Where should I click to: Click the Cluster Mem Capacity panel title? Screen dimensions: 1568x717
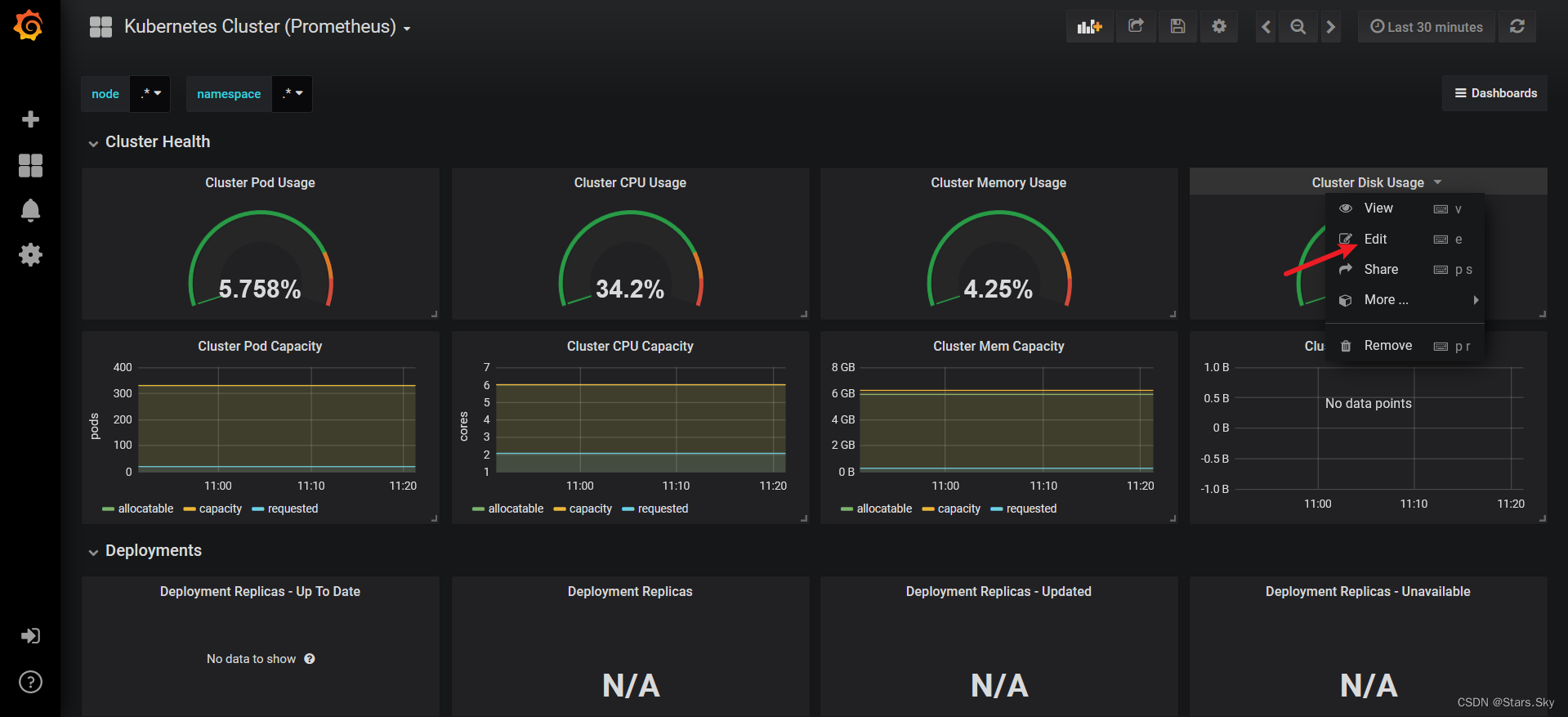pyautogui.click(x=998, y=347)
